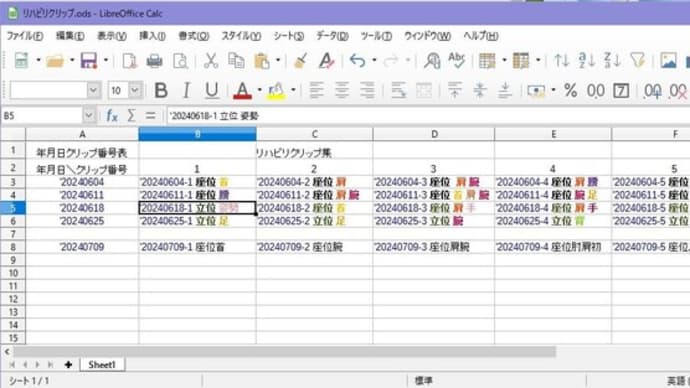Image resolution: width=690 pixels, height=388 pixels.
Task: Paste from clipboard icon
Action: (262, 61)
